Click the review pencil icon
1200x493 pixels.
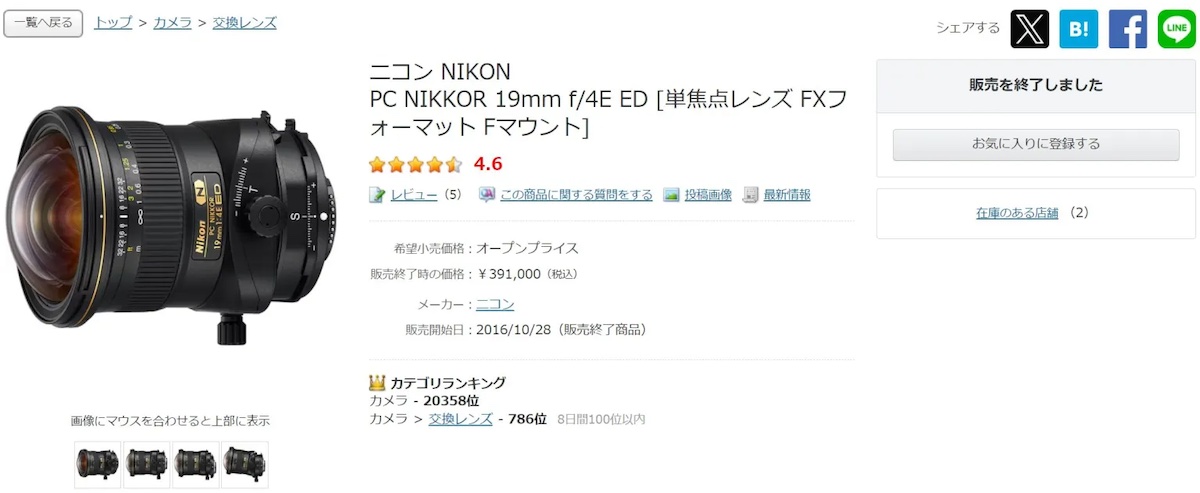point(377,195)
